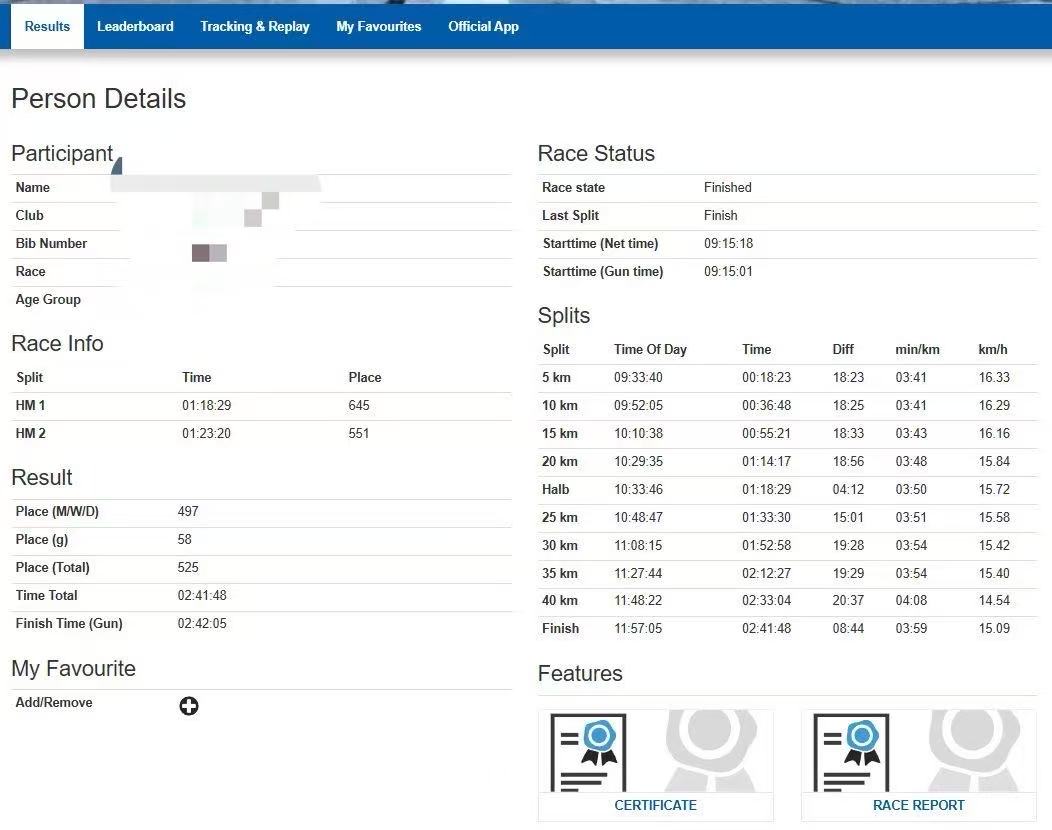The height and width of the screenshot is (830, 1052).
Task: Click the Time Total value 02:41:48
Action: tap(203, 595)
